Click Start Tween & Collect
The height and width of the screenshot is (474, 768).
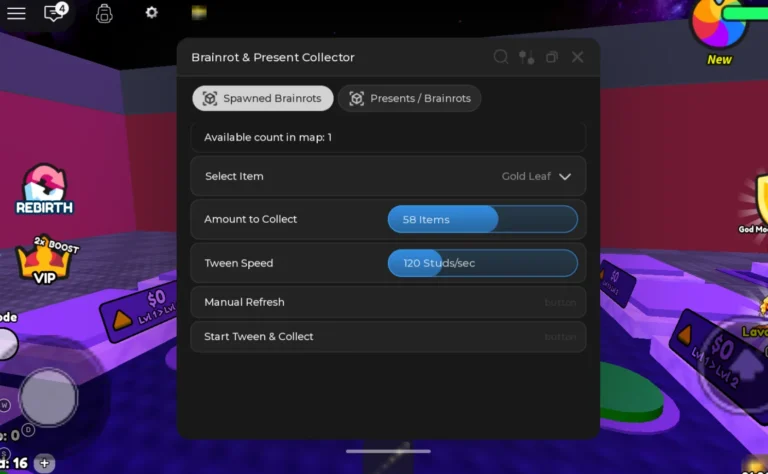[x=388, y=336]
